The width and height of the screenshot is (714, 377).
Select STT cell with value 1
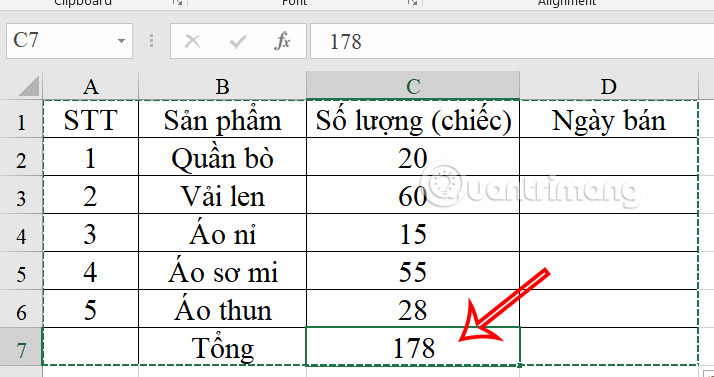click(91, 157)
